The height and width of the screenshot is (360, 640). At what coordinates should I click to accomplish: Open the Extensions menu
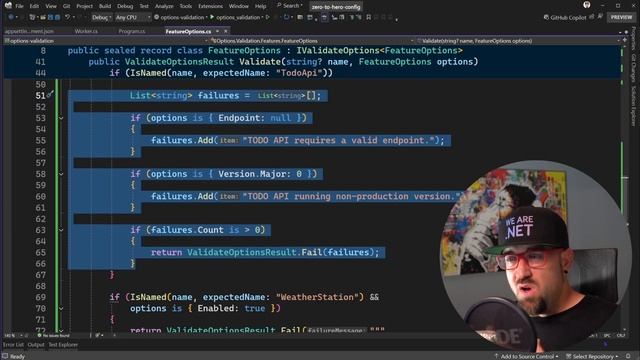(211, 6)
